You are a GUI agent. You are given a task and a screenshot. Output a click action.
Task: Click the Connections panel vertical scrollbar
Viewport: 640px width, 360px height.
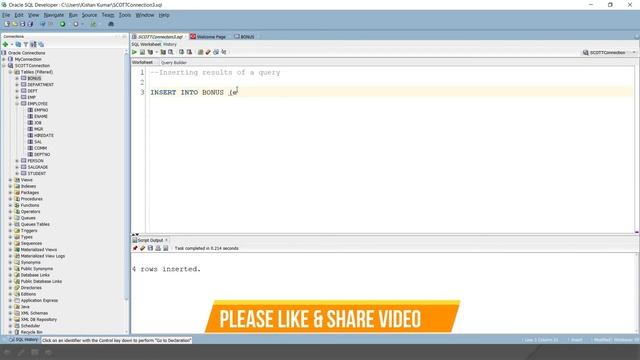[x=126, y=176]
